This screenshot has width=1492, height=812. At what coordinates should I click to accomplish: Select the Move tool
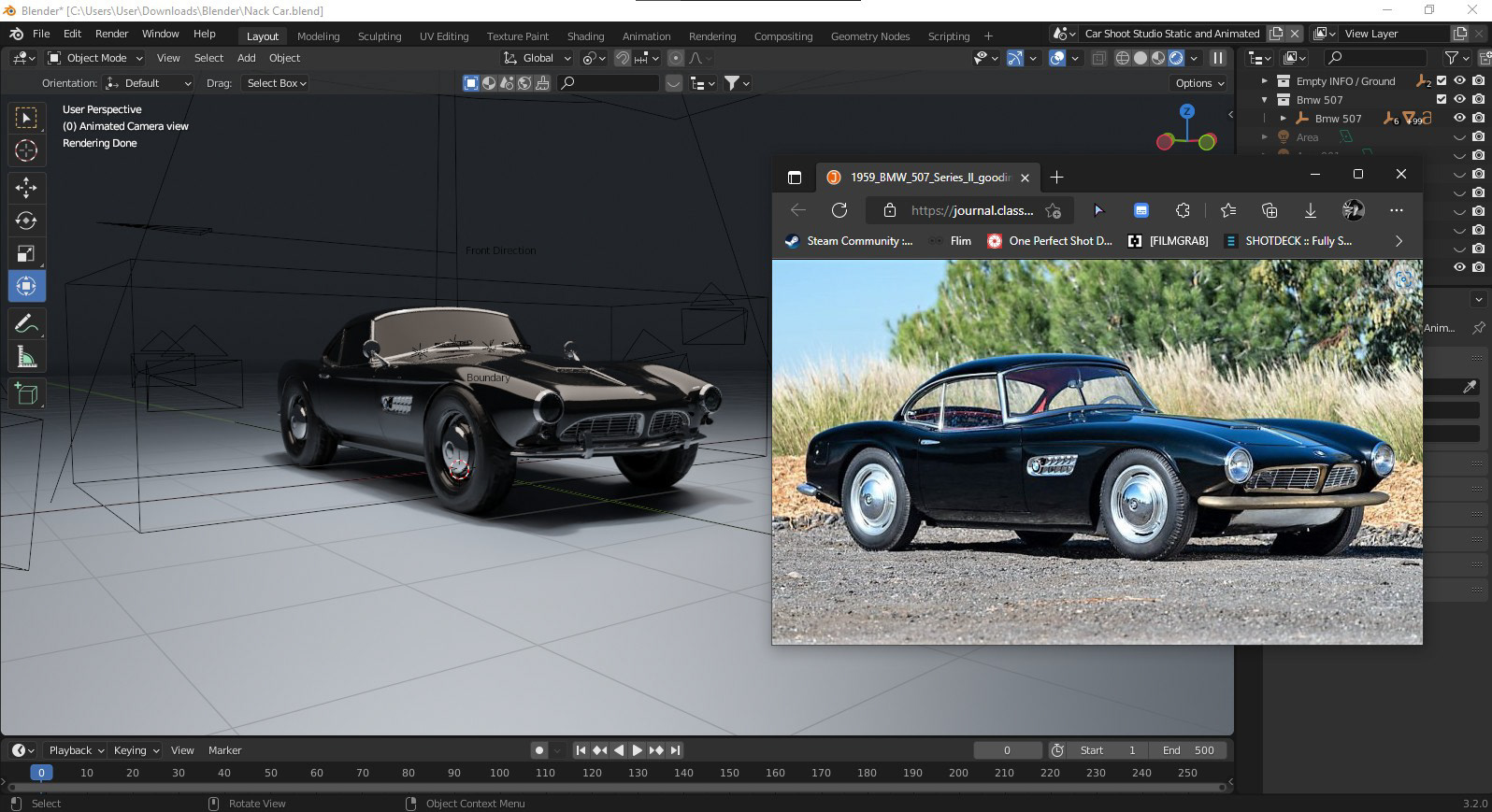coord(26,188)
